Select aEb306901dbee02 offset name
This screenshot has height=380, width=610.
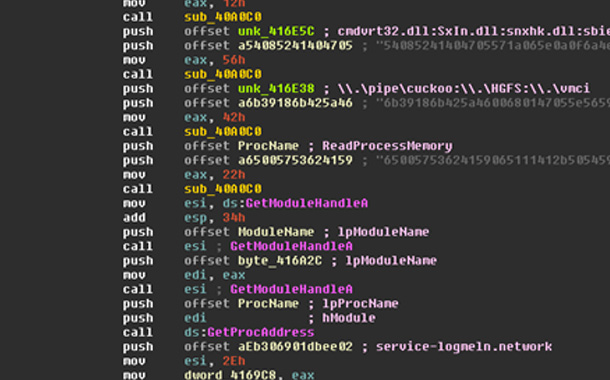coord(295,347)
